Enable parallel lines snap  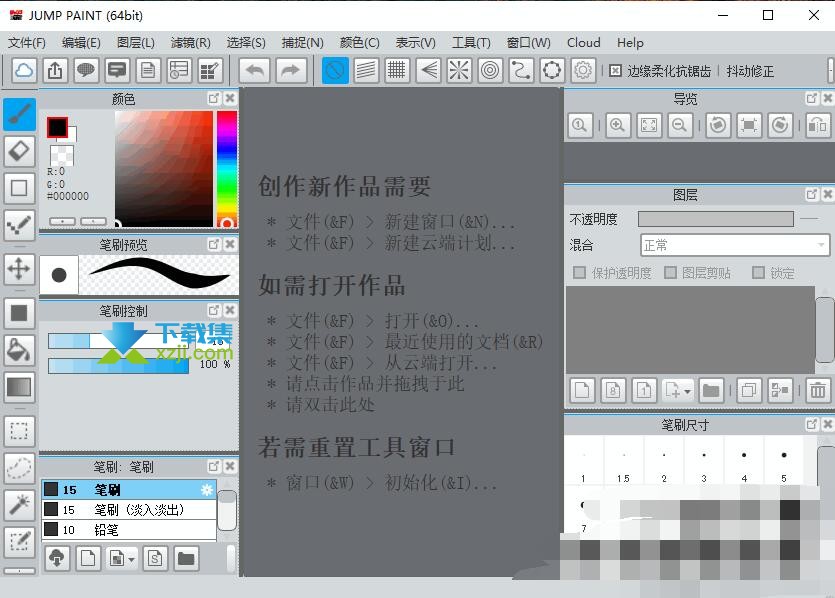[366, 70]
